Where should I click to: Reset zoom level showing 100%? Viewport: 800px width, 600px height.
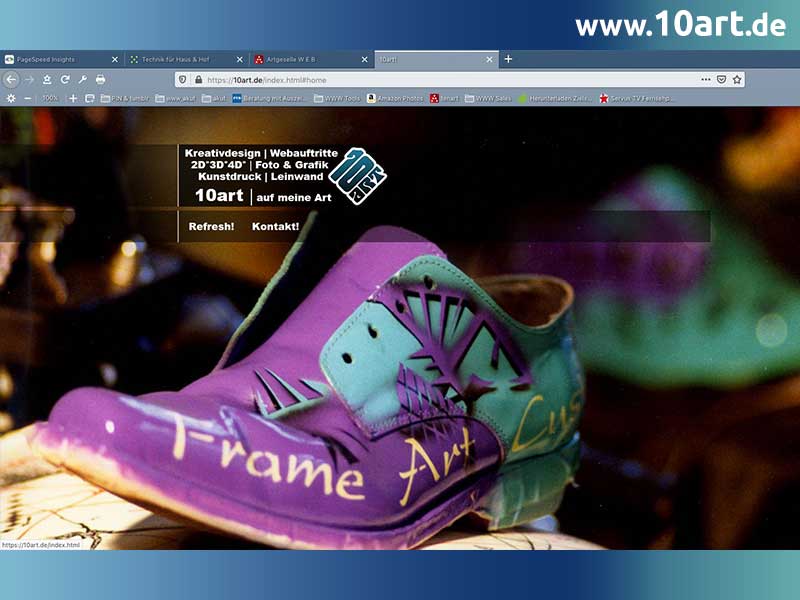(x=50, y=98)
